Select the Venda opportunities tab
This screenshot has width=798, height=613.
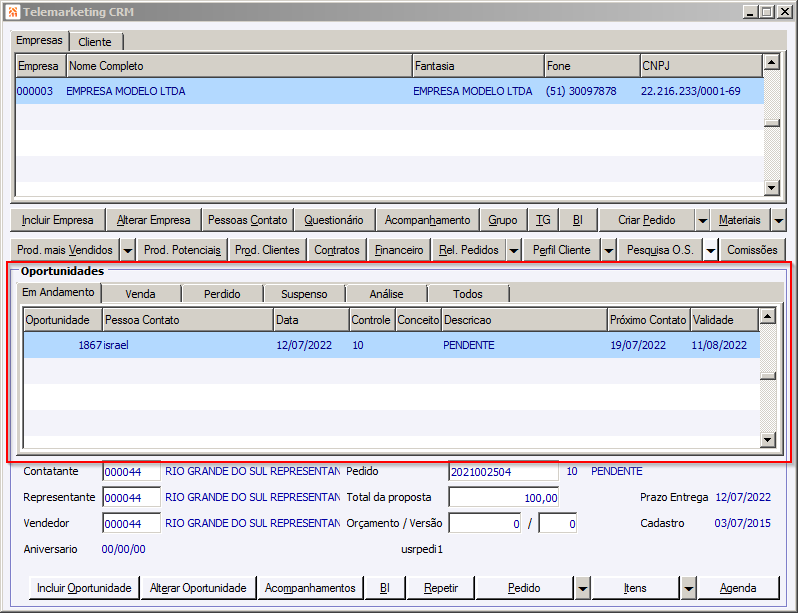pyautogui.click(x=140, y=294)
